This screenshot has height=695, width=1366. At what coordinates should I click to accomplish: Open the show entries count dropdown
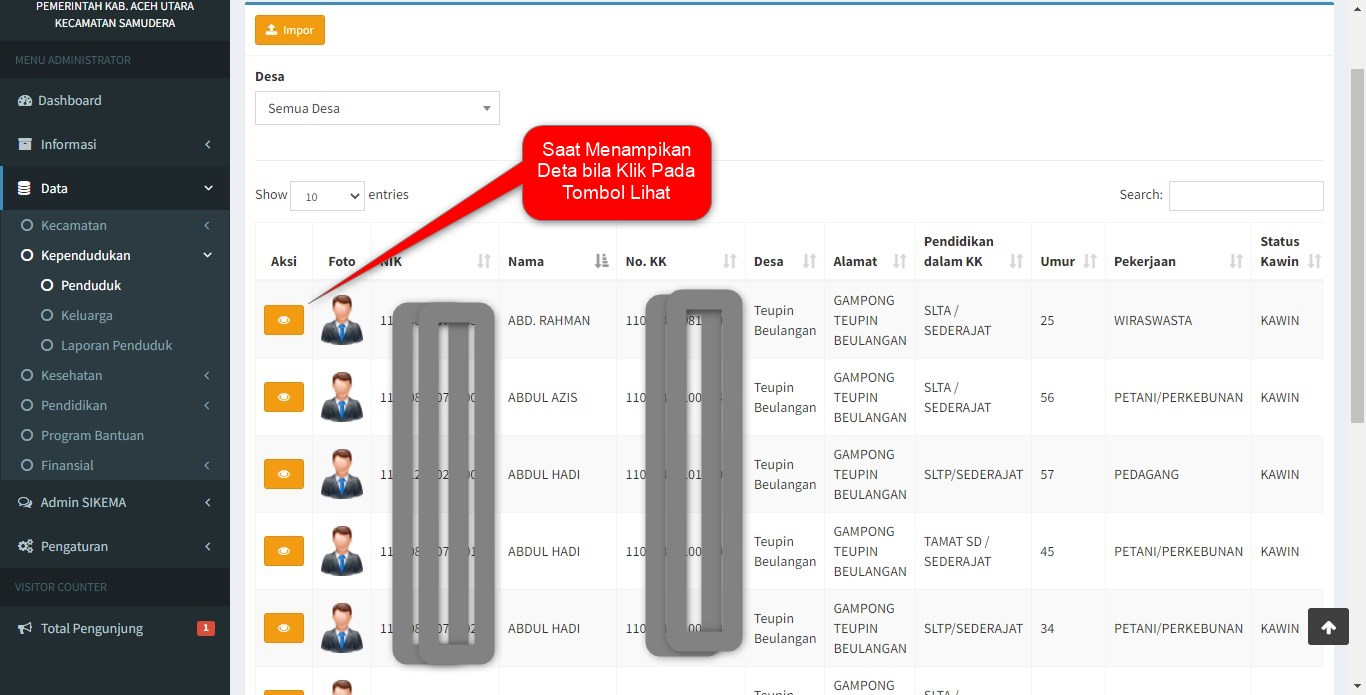(328, 196)
